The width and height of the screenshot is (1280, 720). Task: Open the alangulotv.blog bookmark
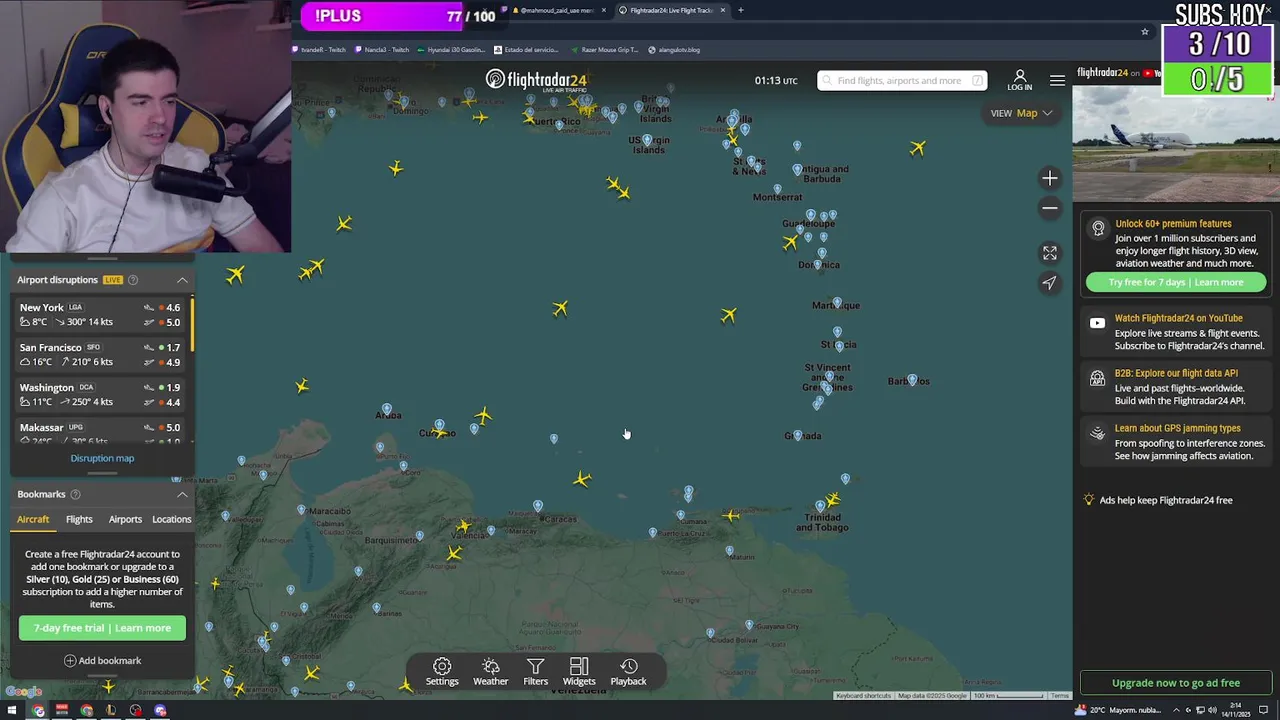click(x=674, y=49)
